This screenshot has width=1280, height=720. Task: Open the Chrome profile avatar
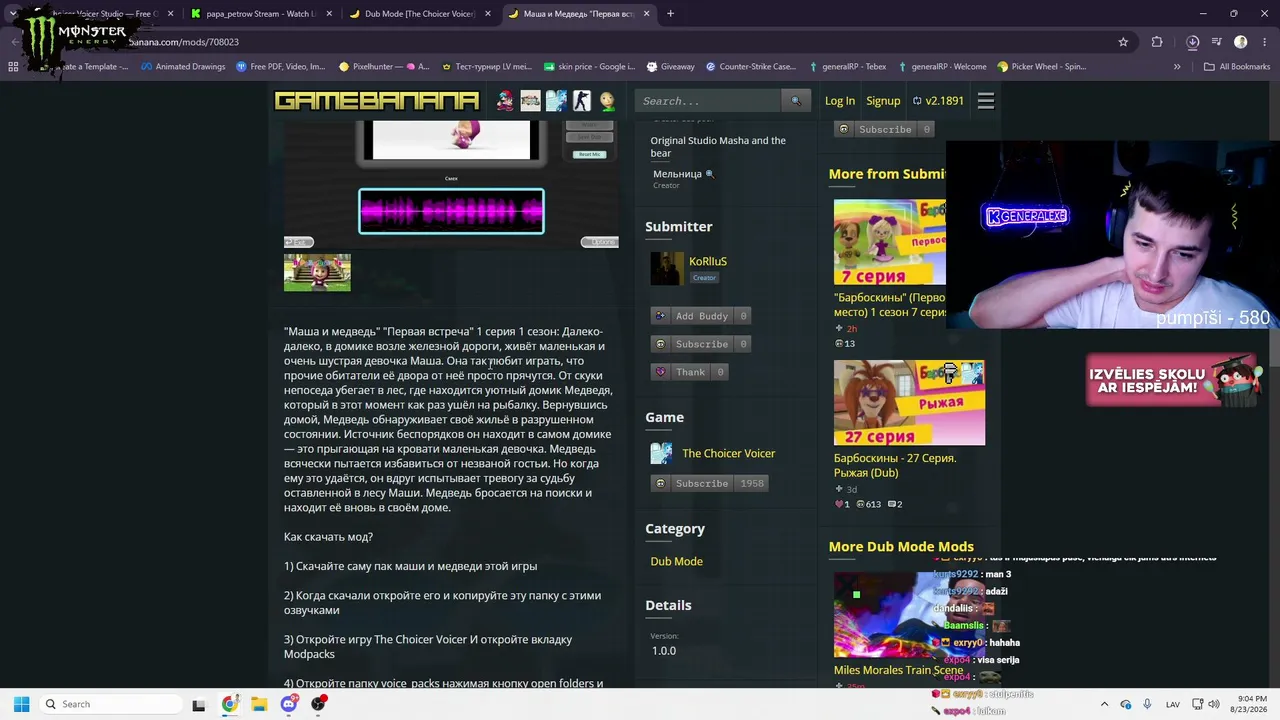tap(1240, 42)
